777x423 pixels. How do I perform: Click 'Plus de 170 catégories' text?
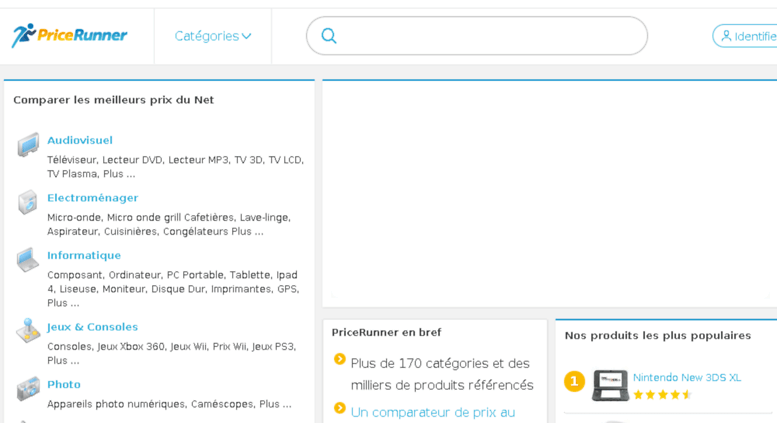click(x=419, y=364)
